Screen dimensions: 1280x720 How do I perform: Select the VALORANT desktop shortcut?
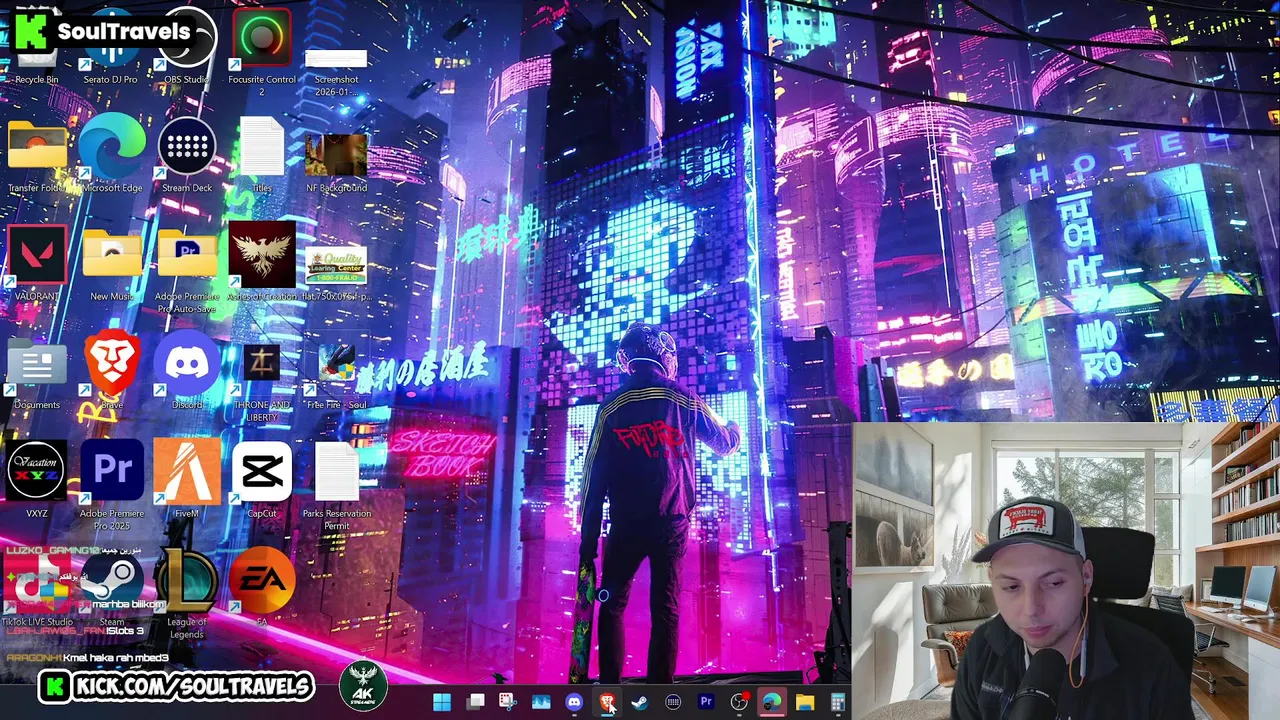pos(37,262)
